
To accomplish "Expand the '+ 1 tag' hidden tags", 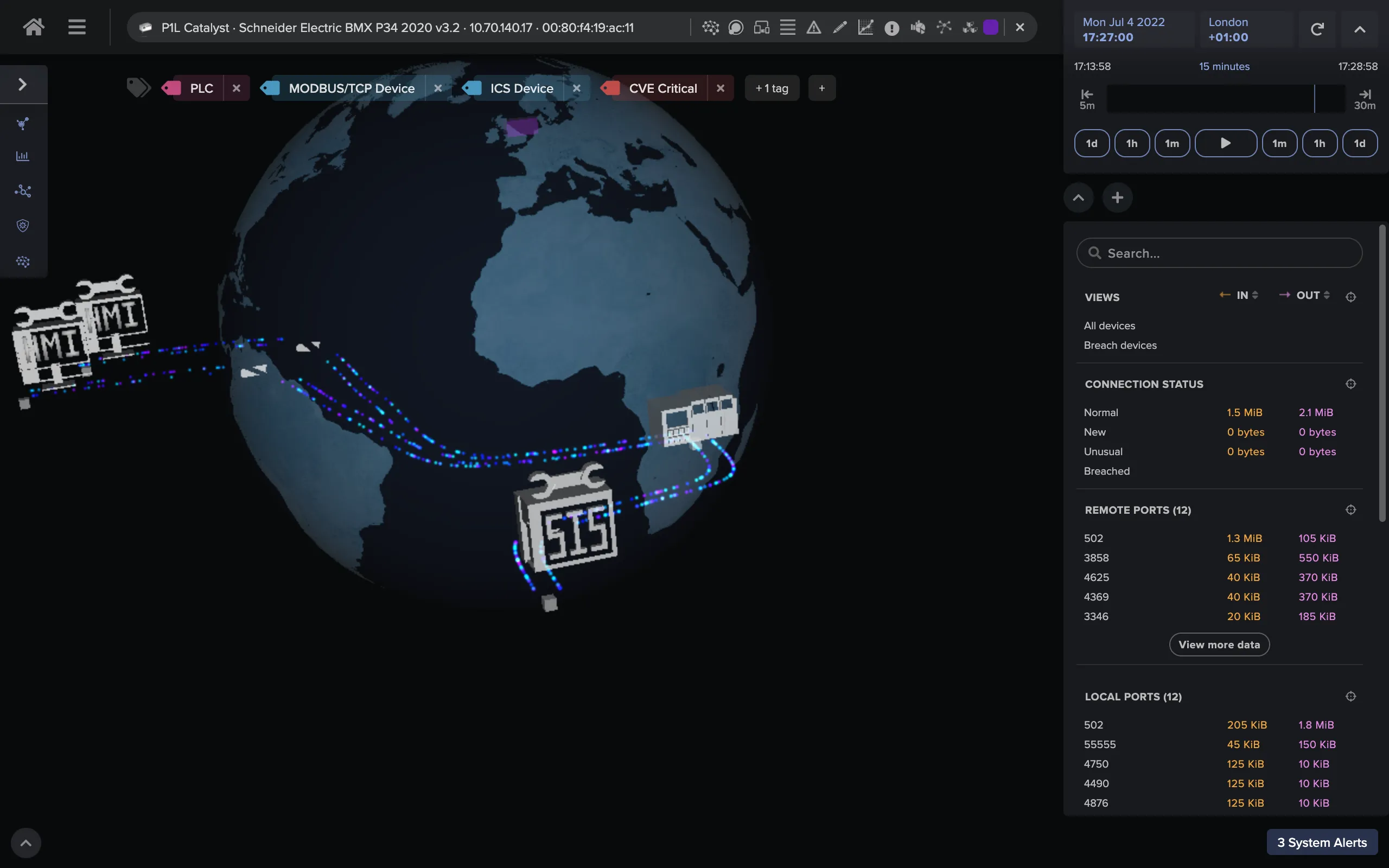I will tap(772, 88).
